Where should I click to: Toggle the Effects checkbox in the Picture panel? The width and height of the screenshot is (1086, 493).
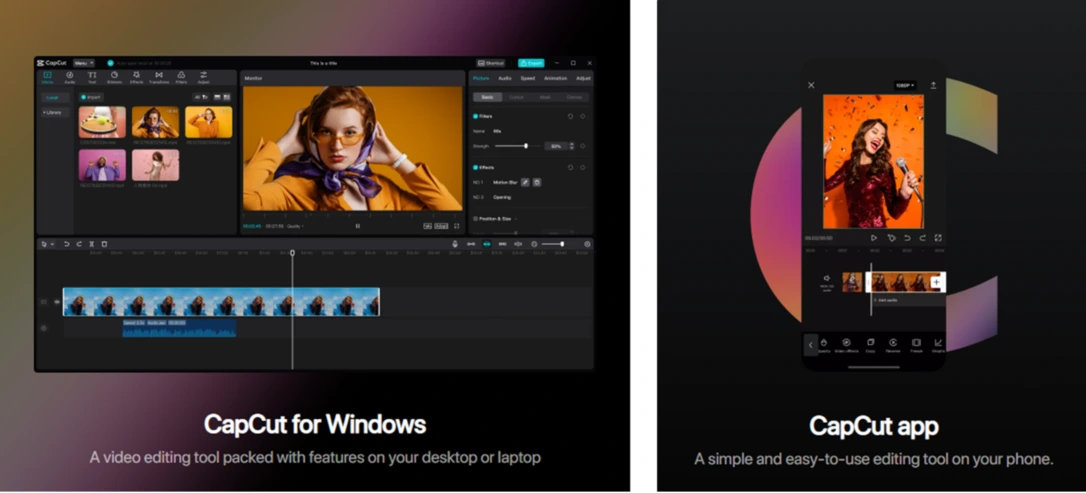[476, 168]
